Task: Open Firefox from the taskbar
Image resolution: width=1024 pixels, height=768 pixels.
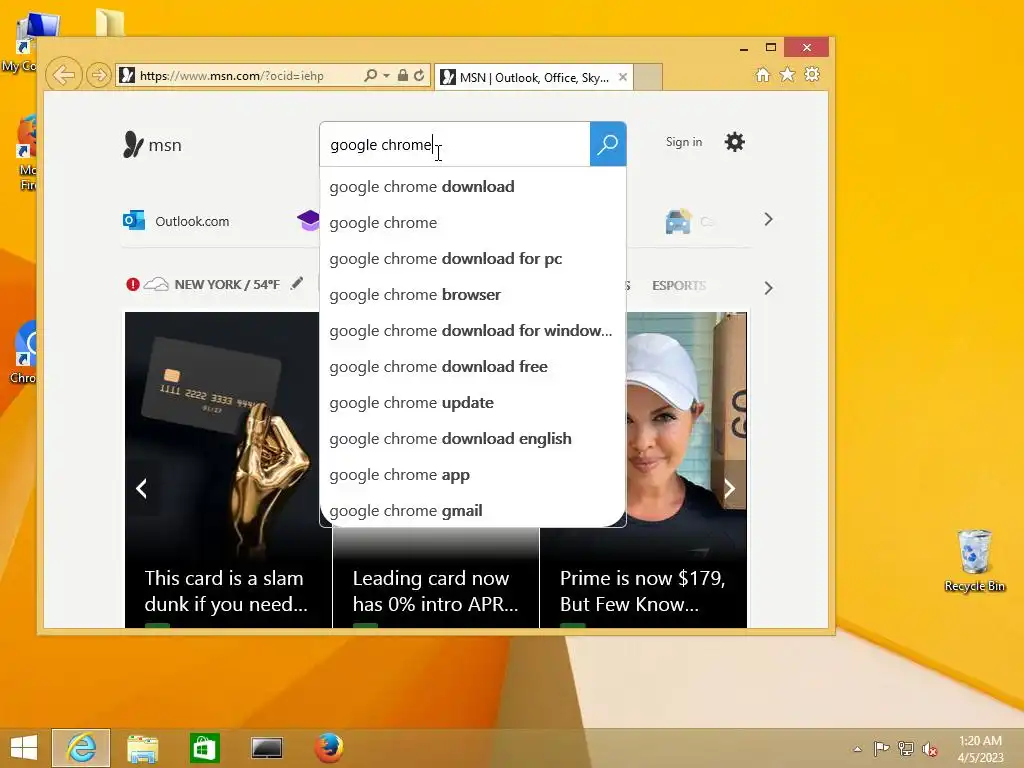Action: pyautogui.click(x=328, y=748)
